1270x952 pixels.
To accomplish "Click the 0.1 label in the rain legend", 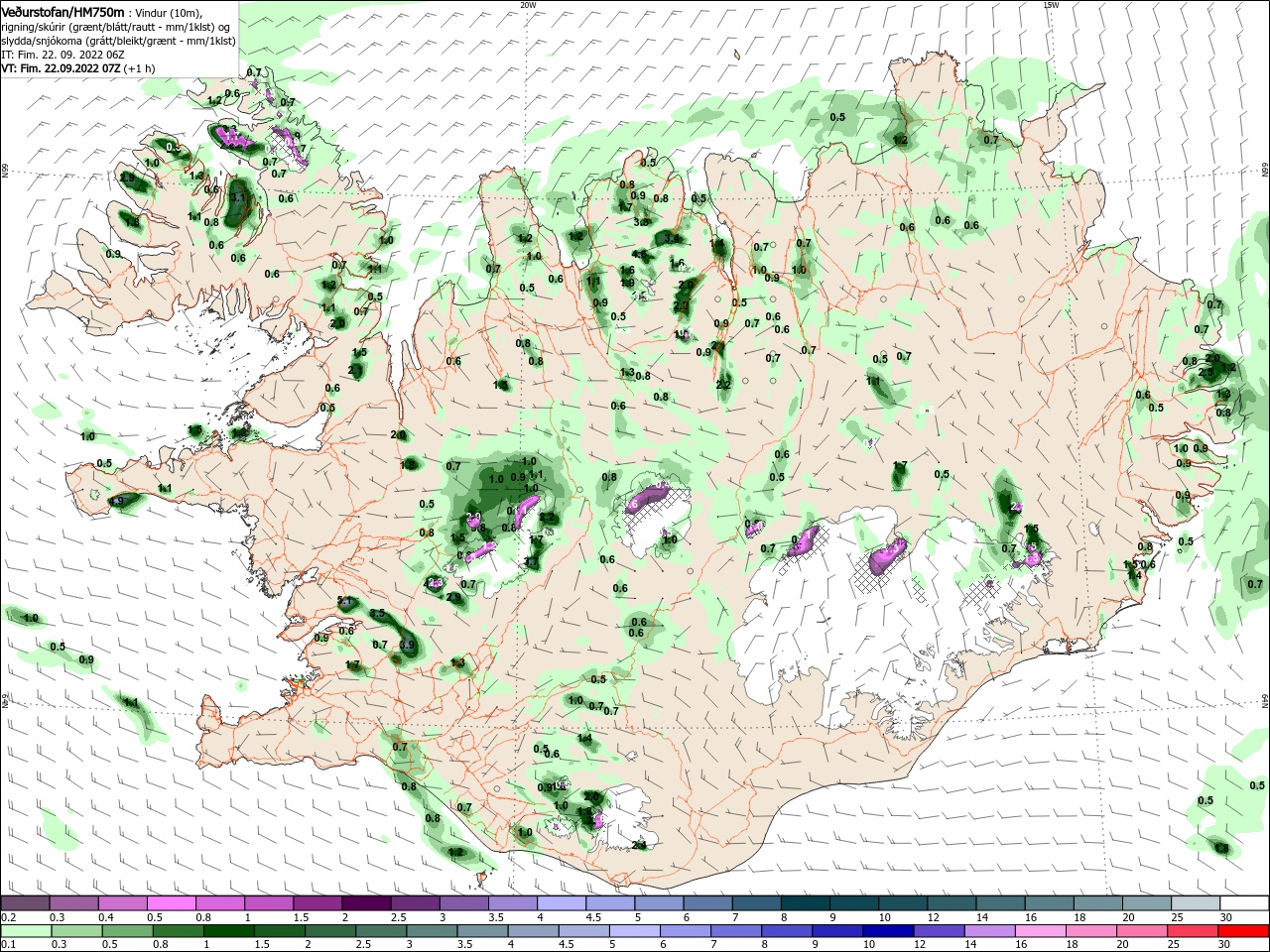I will [x=8, y=945].
